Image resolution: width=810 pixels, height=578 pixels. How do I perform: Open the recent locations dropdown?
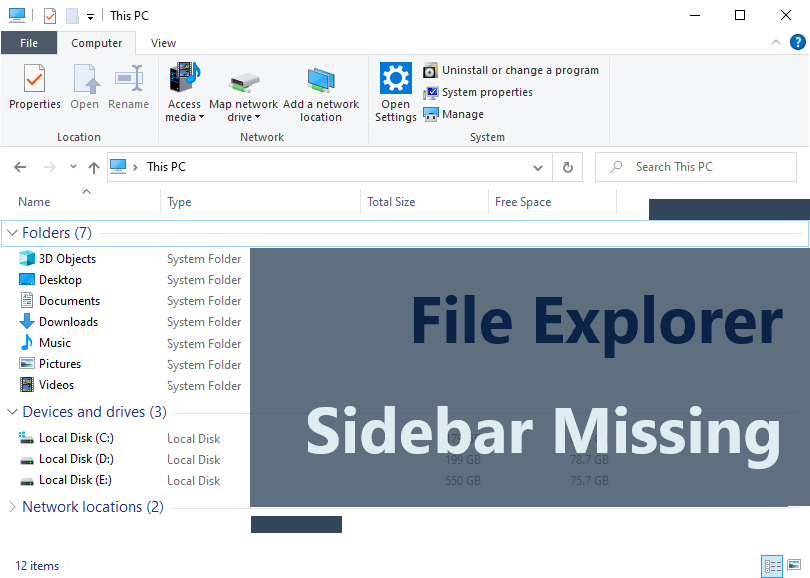point(73,166)
